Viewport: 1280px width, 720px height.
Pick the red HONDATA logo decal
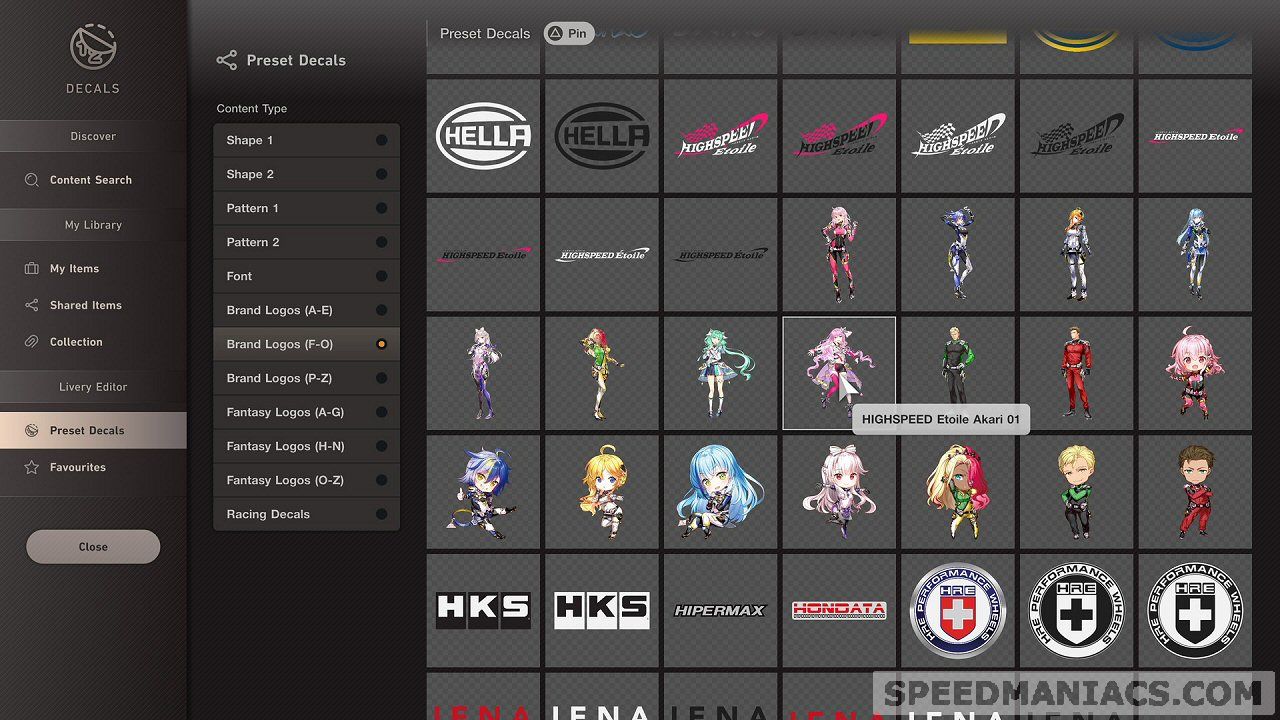pos(839,610)
